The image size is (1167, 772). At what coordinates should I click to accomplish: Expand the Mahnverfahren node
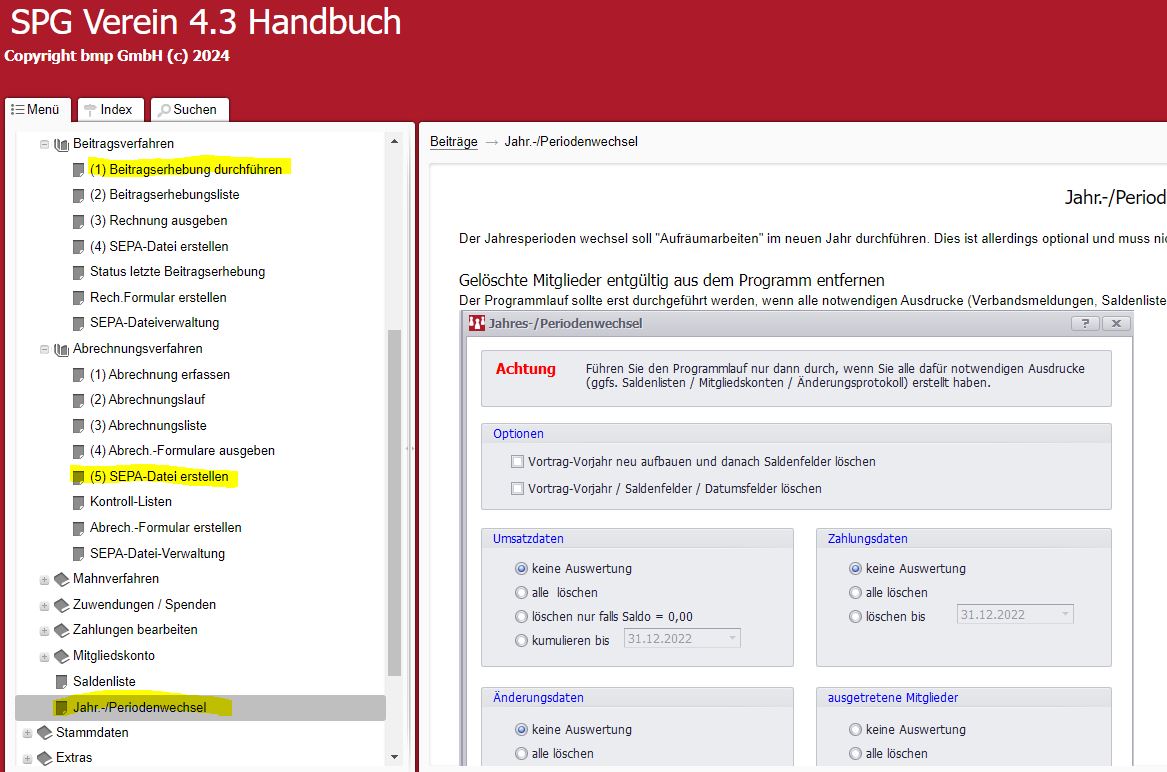coord(45,580)
